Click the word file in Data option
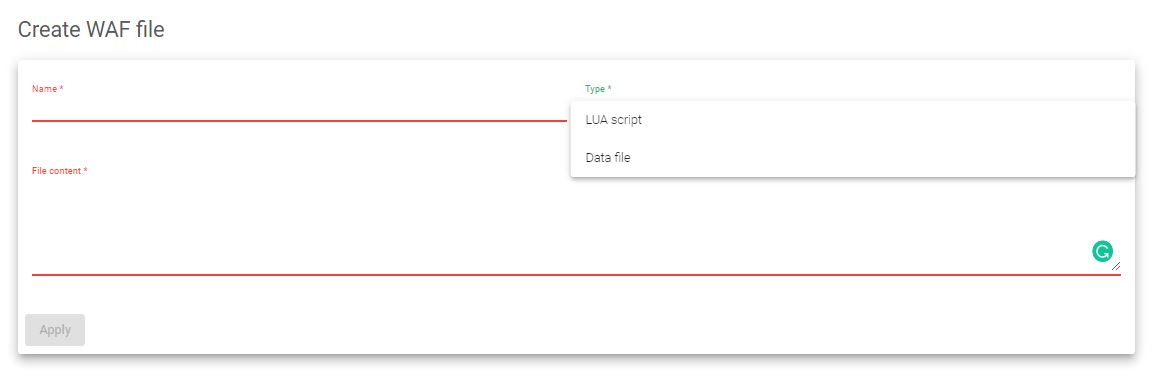The image size is (1162, 378). [622, 157]
